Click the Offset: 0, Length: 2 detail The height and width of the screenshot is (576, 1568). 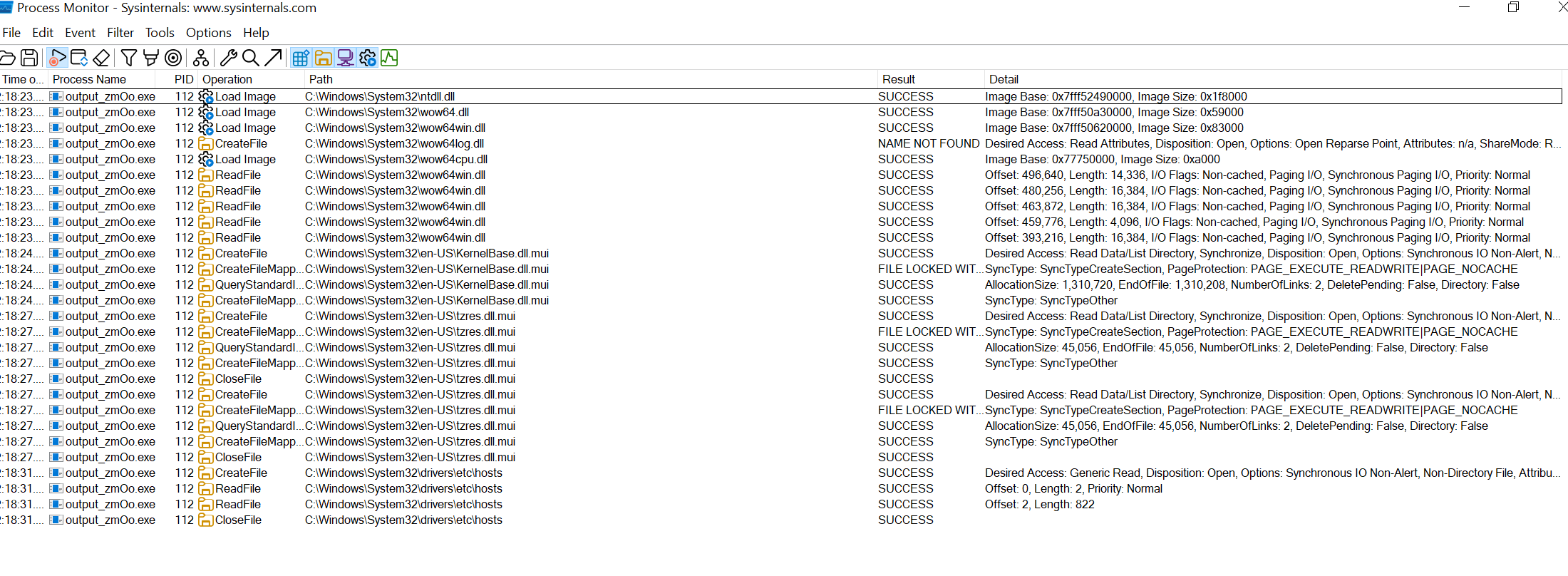(1073, 488)
